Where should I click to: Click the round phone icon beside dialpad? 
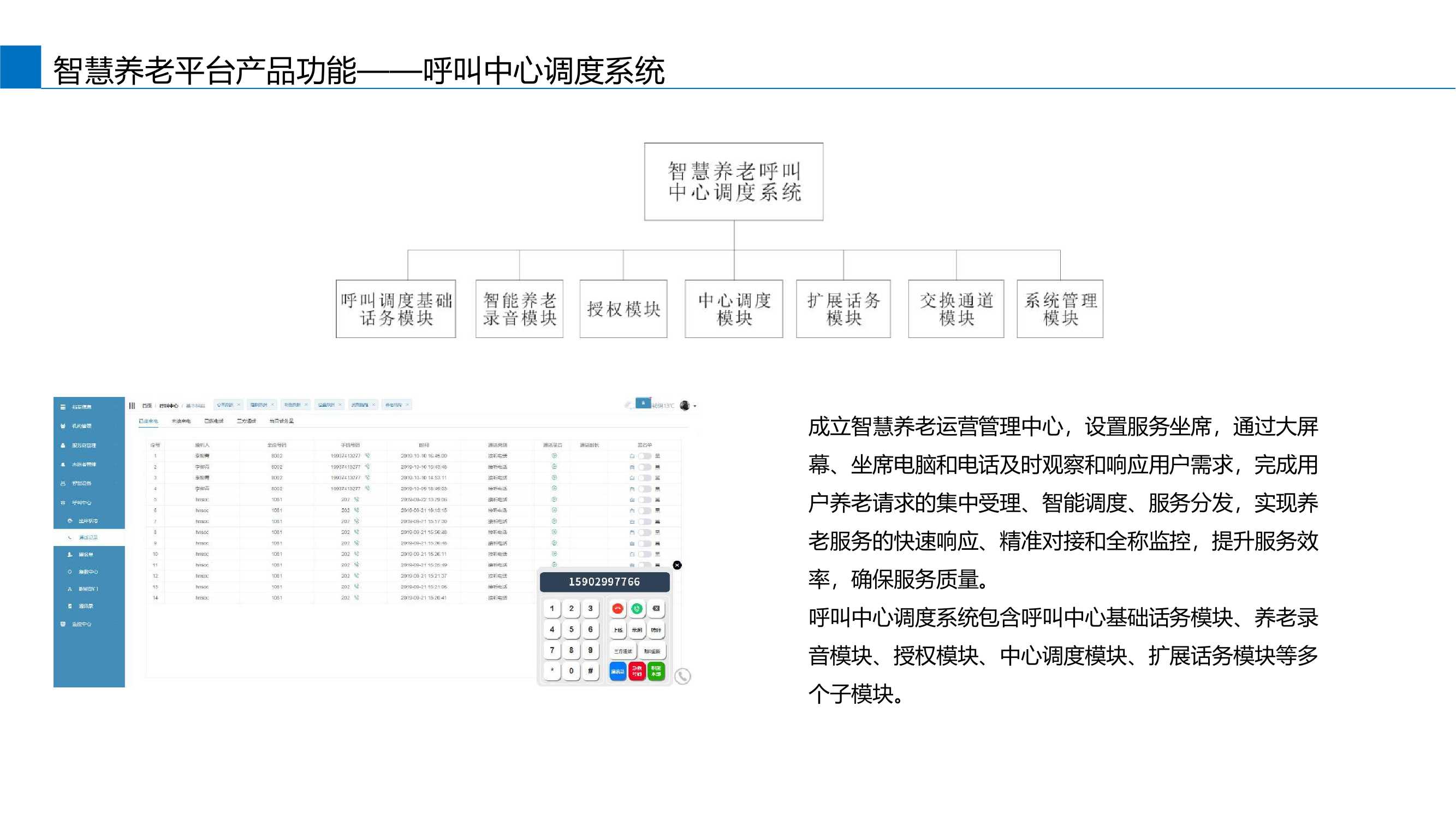tap(683, 676)
